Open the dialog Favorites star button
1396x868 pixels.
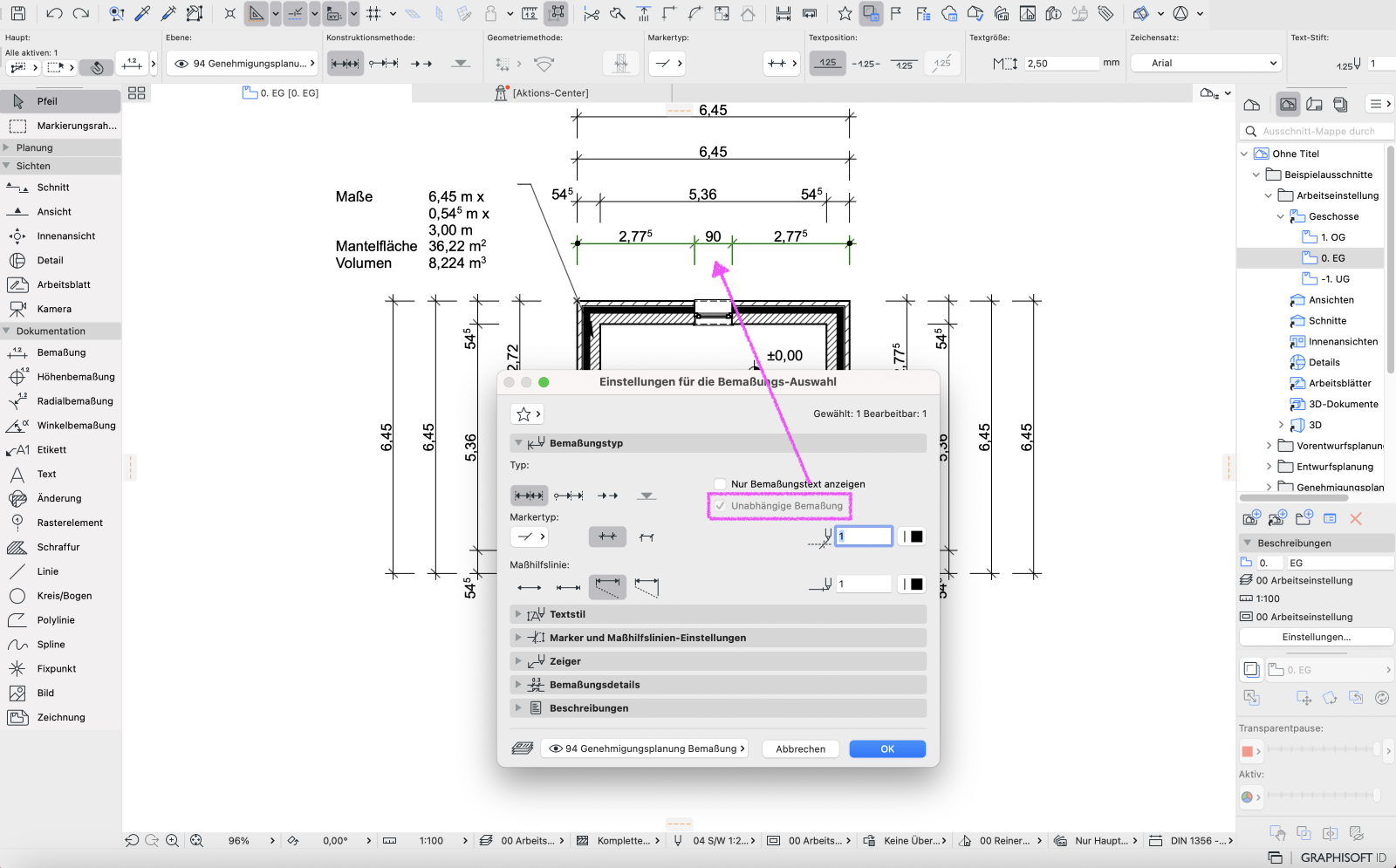point(528,414)
